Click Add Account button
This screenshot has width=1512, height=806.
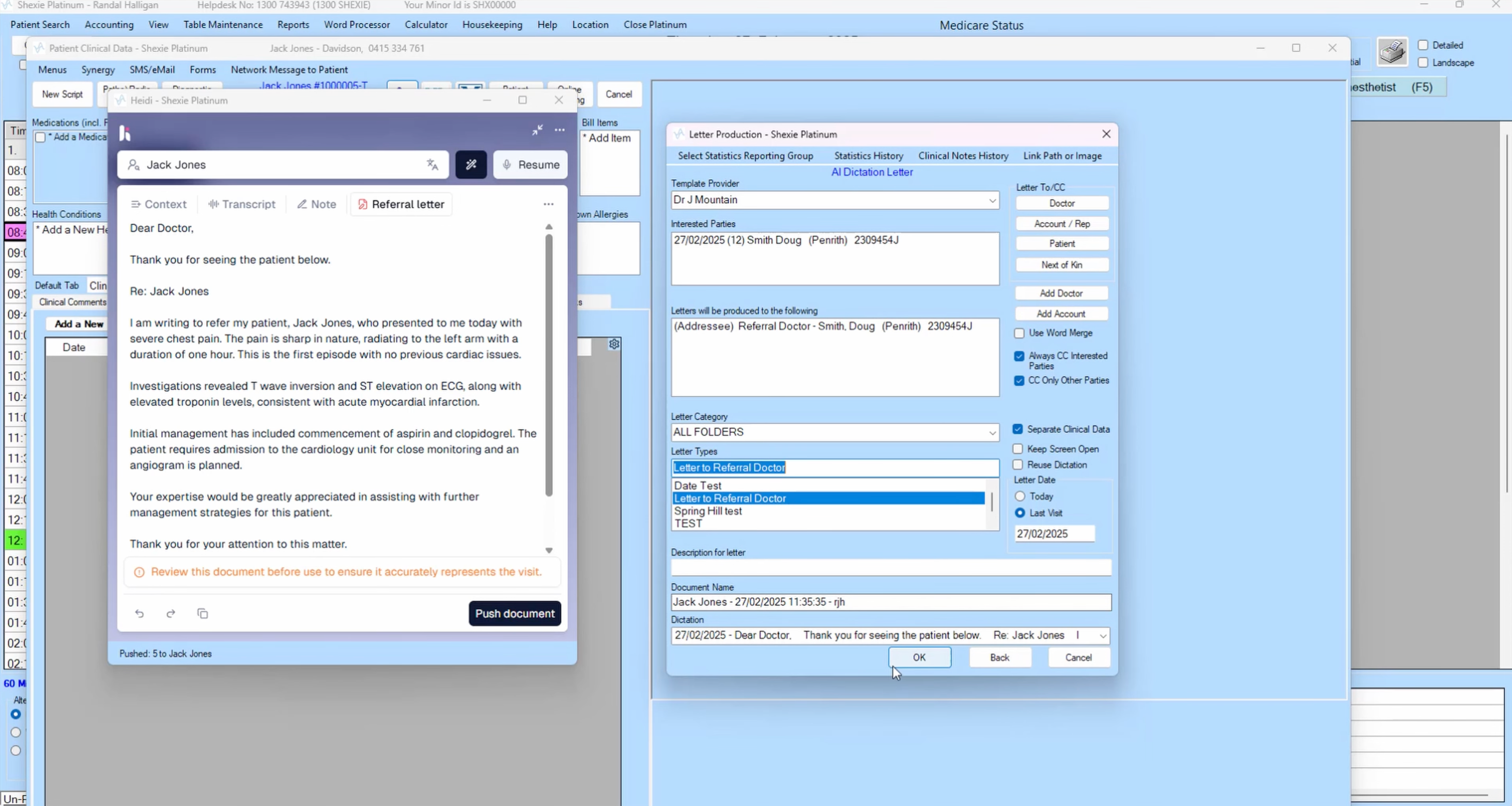pos(1061,314)
